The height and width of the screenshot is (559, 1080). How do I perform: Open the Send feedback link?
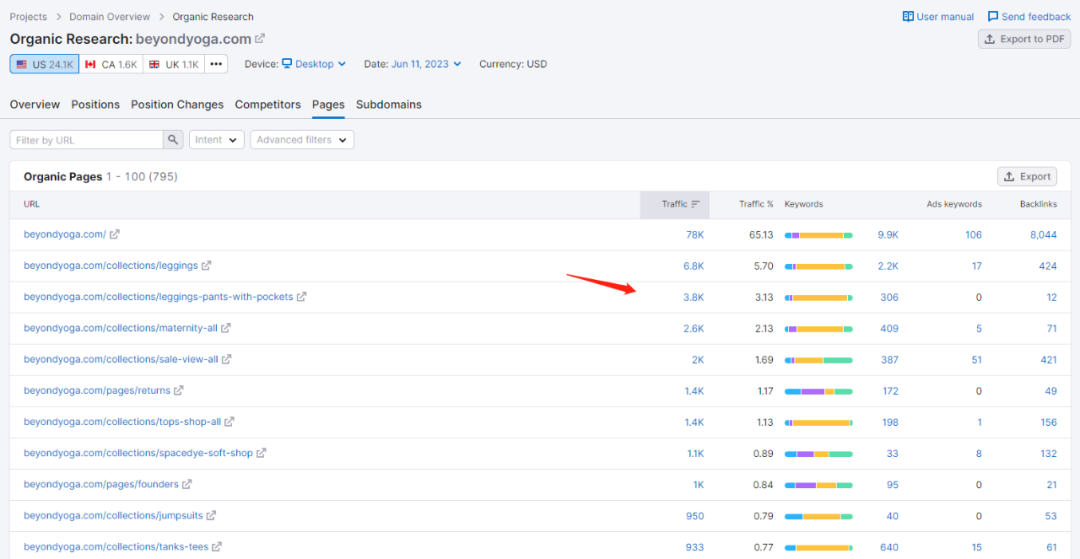(x=1029, y=17)
